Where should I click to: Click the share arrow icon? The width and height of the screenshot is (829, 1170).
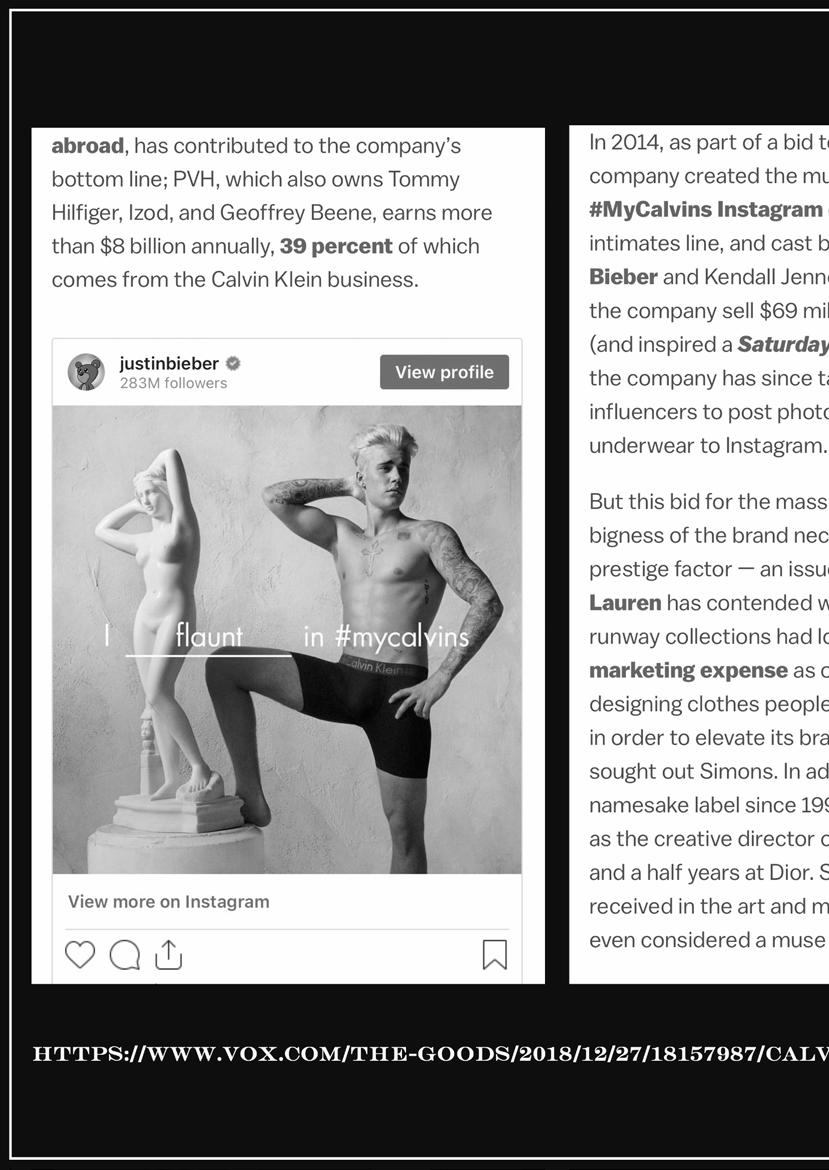pos(169,955)
